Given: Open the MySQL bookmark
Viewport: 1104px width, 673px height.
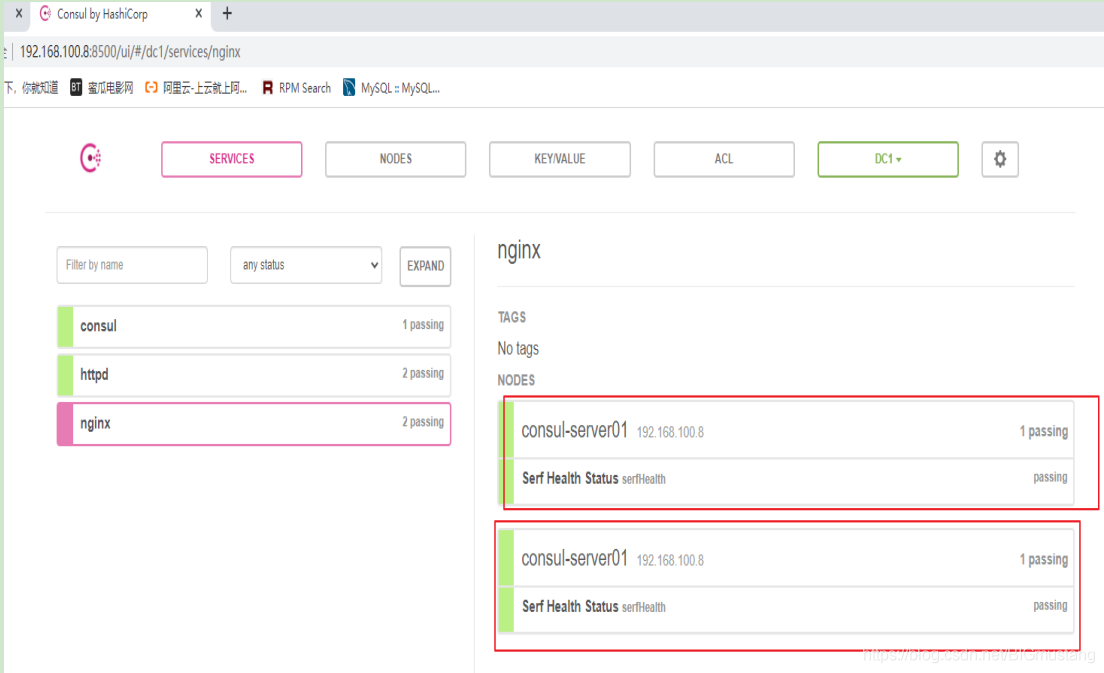Looking at the screenshot, I should tap(391, 88).
